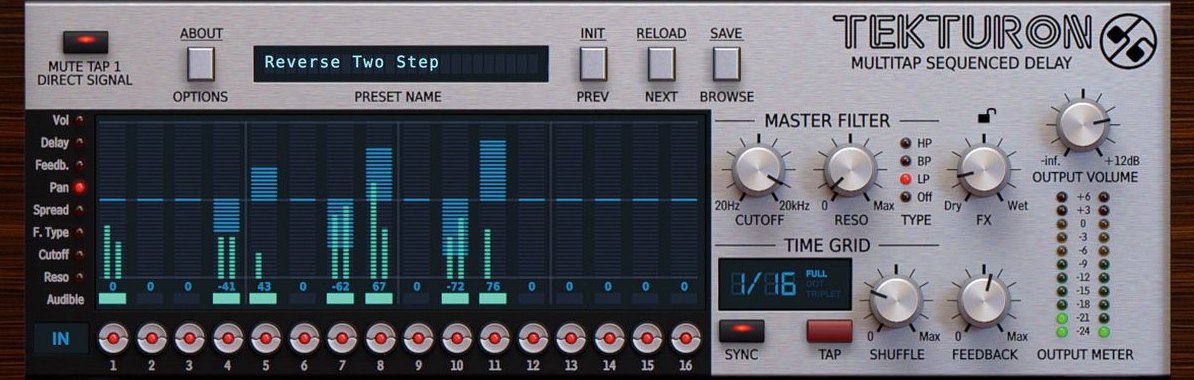Toggle tap 9 step button
1194x380 pixels.
click(418, 338)
